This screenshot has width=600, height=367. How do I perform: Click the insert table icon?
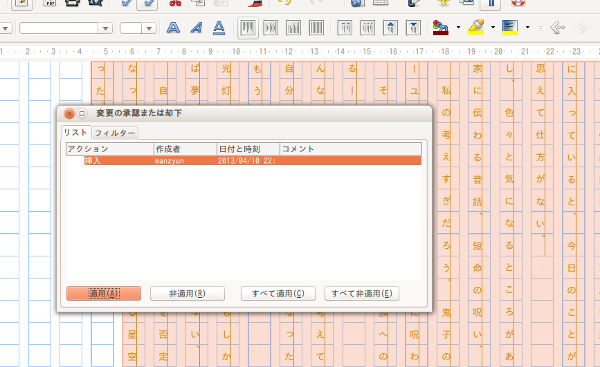(x=381, y=3)
